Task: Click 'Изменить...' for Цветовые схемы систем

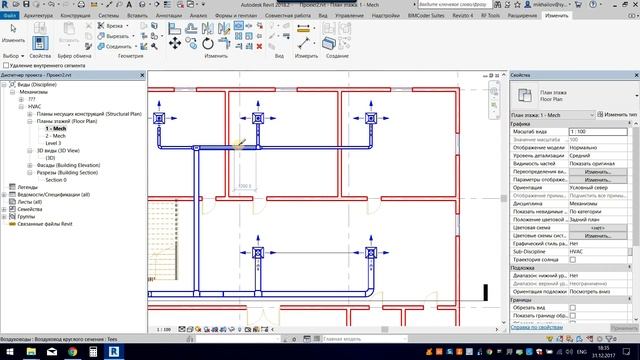Action: pyautogui.click(x=598, y=236)
